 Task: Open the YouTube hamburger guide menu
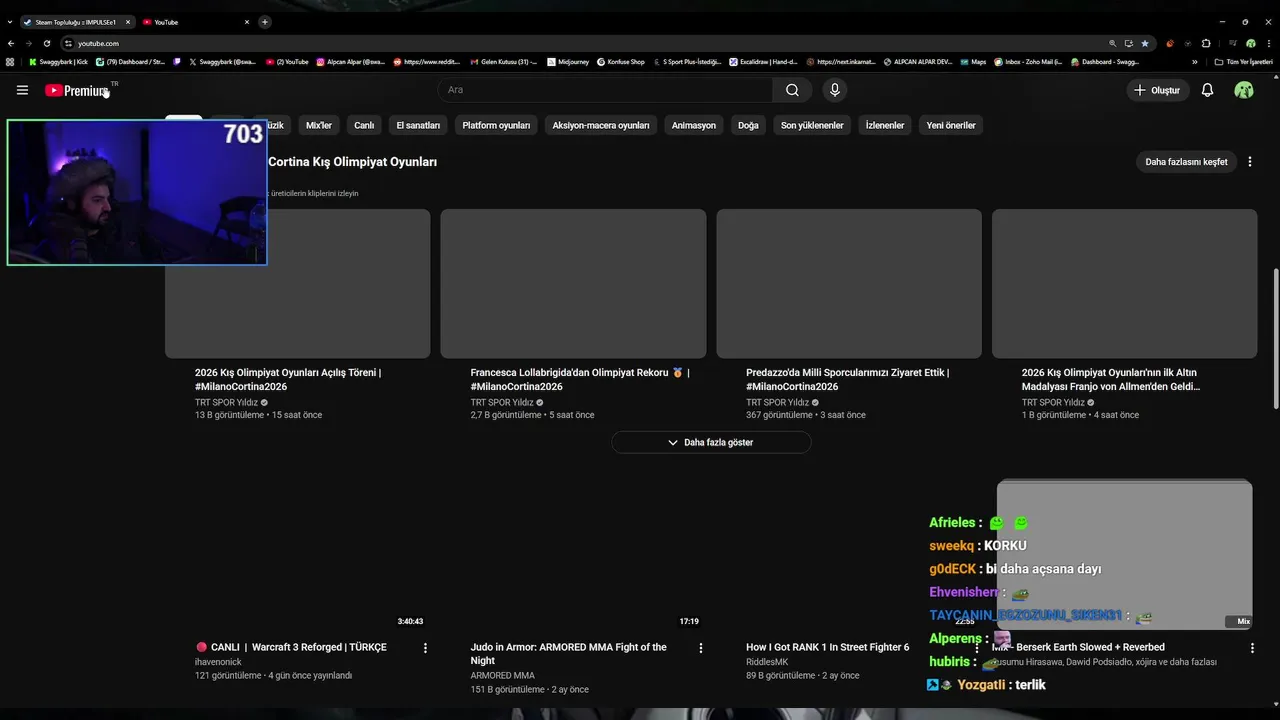click(x=22, y=90)
